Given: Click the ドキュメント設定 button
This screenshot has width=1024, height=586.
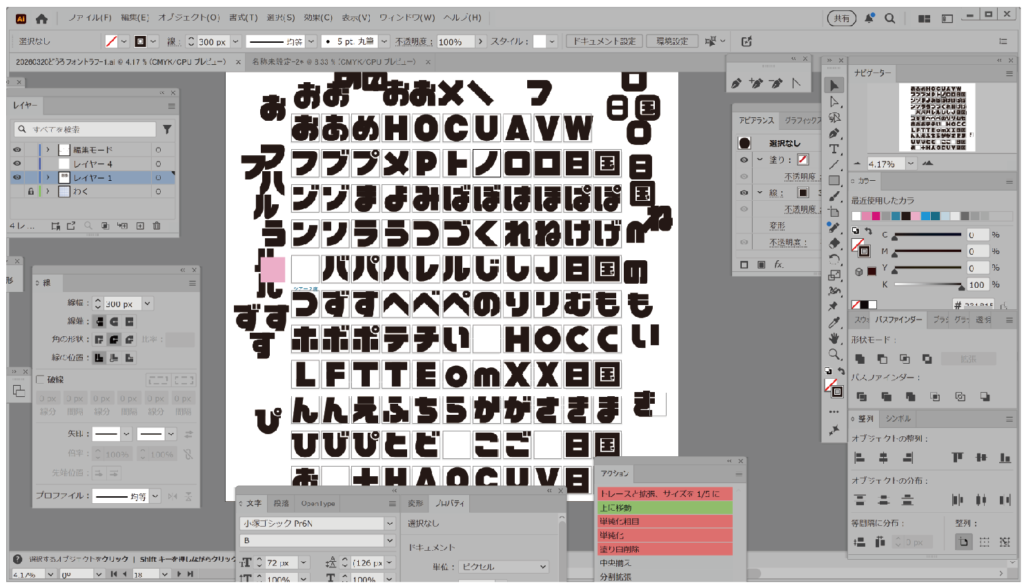Looking at the screenshot, I should [601, 42].
